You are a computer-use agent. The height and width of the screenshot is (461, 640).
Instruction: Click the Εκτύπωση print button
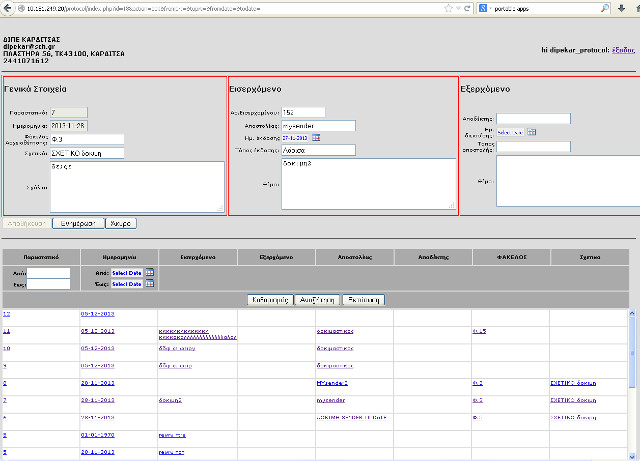[x=363, y=300]
